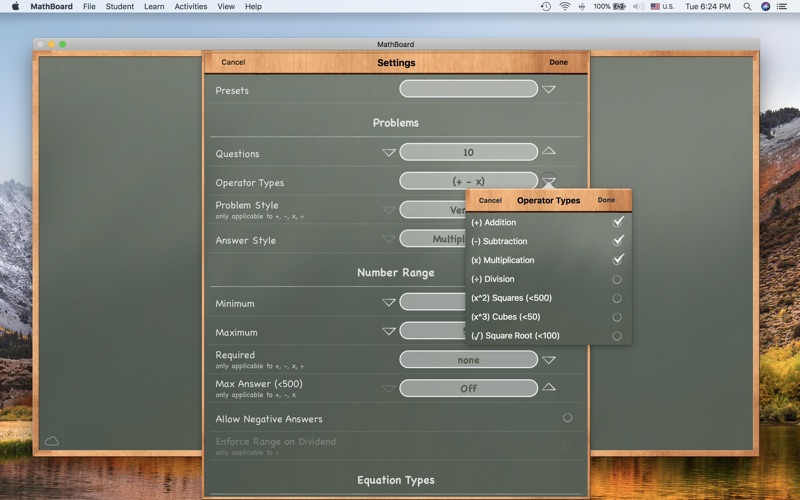Screen dimensions: 800x500
Task: Click the Presets value field
Action: coord(468,89)
